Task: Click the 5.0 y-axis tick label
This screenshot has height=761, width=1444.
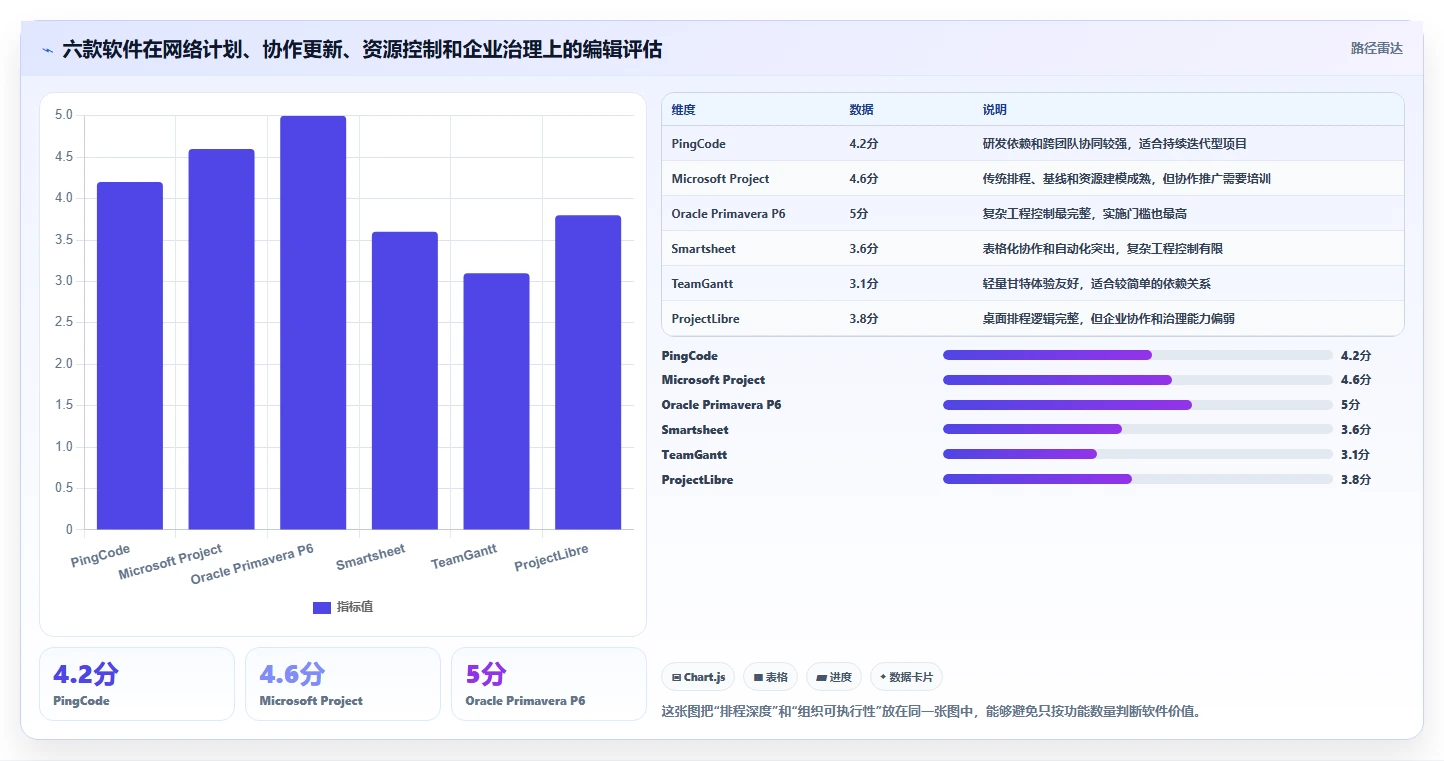Action: 64,115
